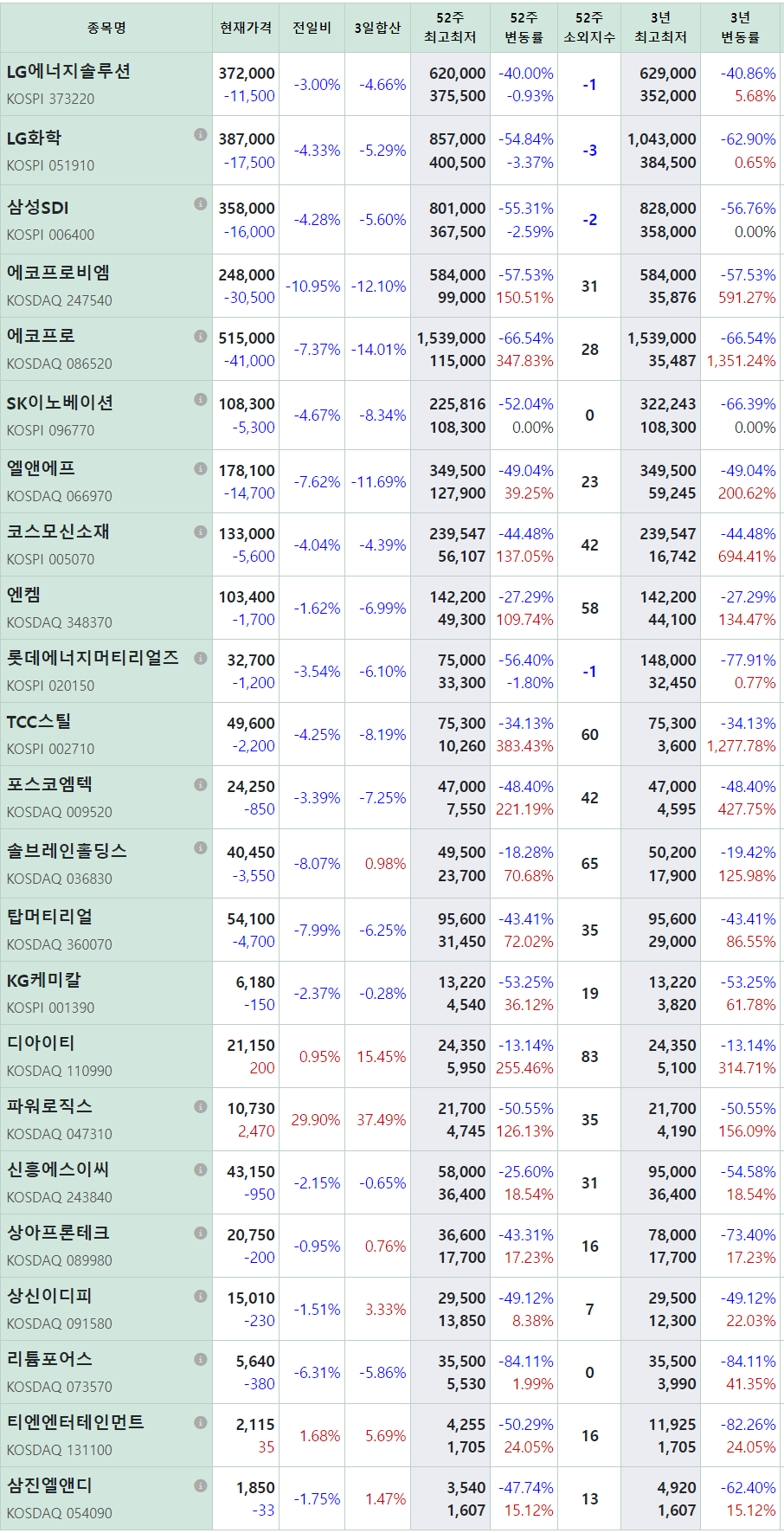Click 디아이티 neglect index 83
Image resolution: width=784 pixels, height=1533 pixels.
[589, 1057]
